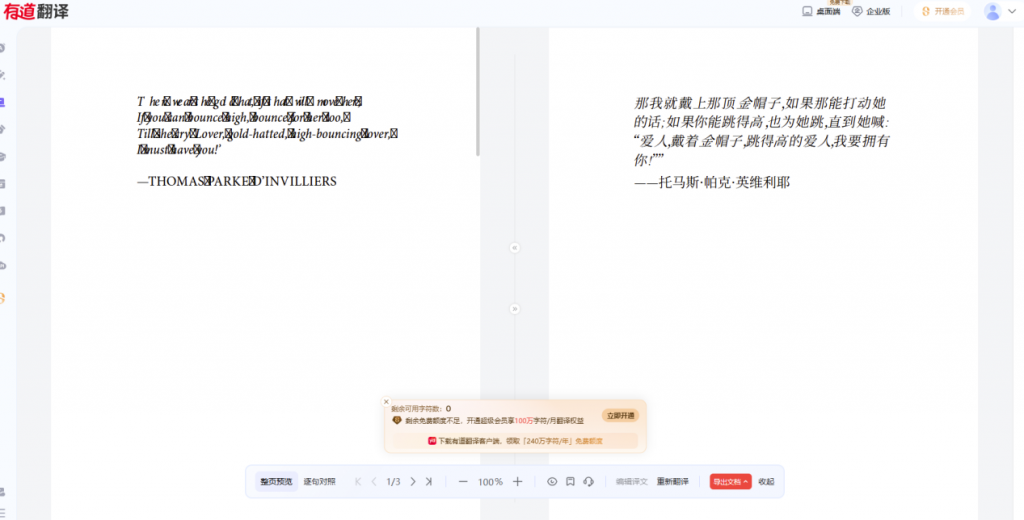Click the translated 托马斯·帕克·英维利耶 line

tap(712, 182)
